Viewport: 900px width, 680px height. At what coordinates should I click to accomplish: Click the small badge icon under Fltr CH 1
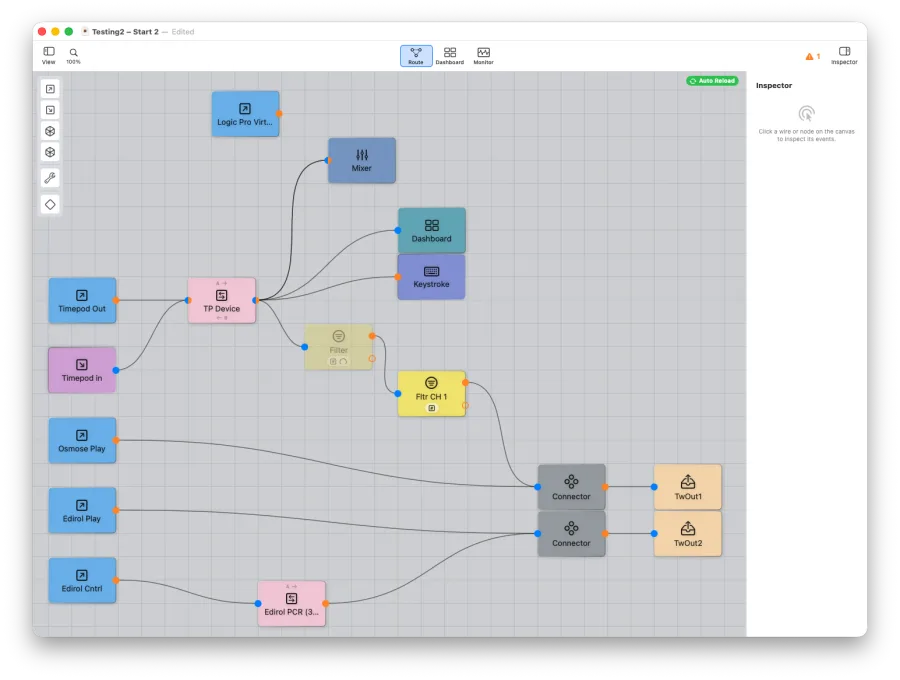(x=432, y=408)
